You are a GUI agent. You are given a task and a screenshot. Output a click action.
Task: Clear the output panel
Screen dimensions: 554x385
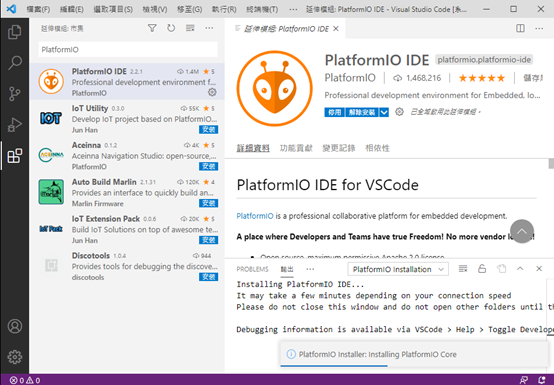pos(463,269)
